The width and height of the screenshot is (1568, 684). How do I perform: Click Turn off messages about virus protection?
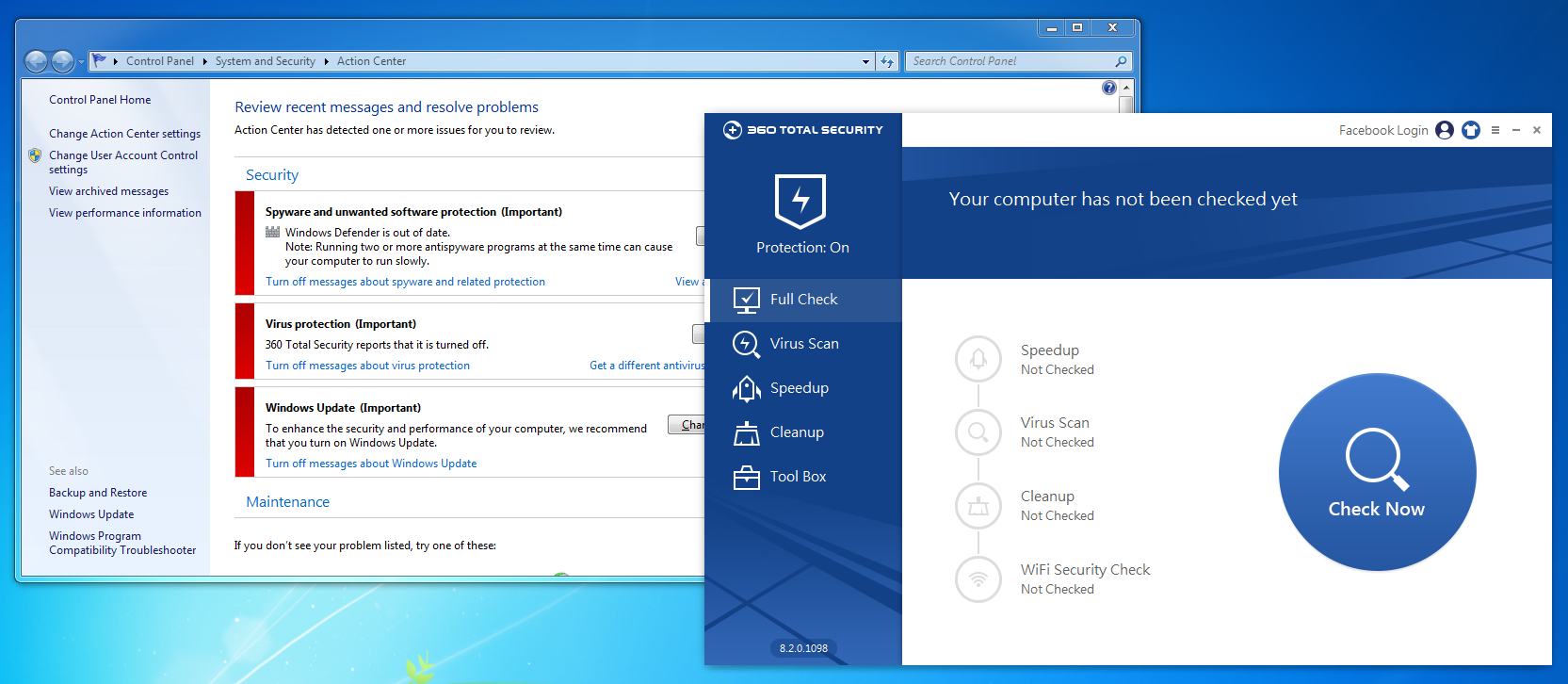click(367, 366)
